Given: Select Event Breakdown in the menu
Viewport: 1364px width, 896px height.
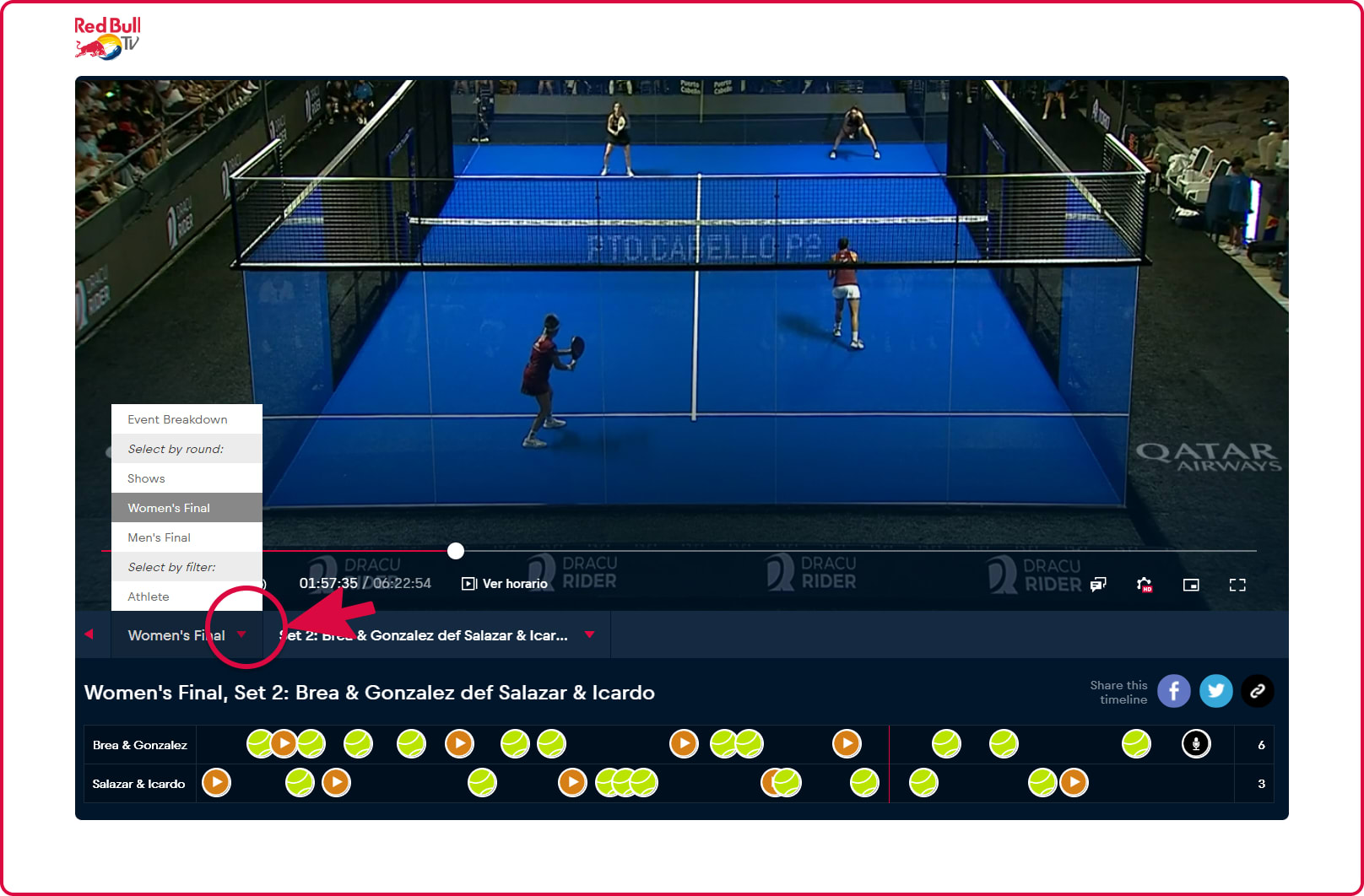Looking at the screenshot, I should 177,419.
